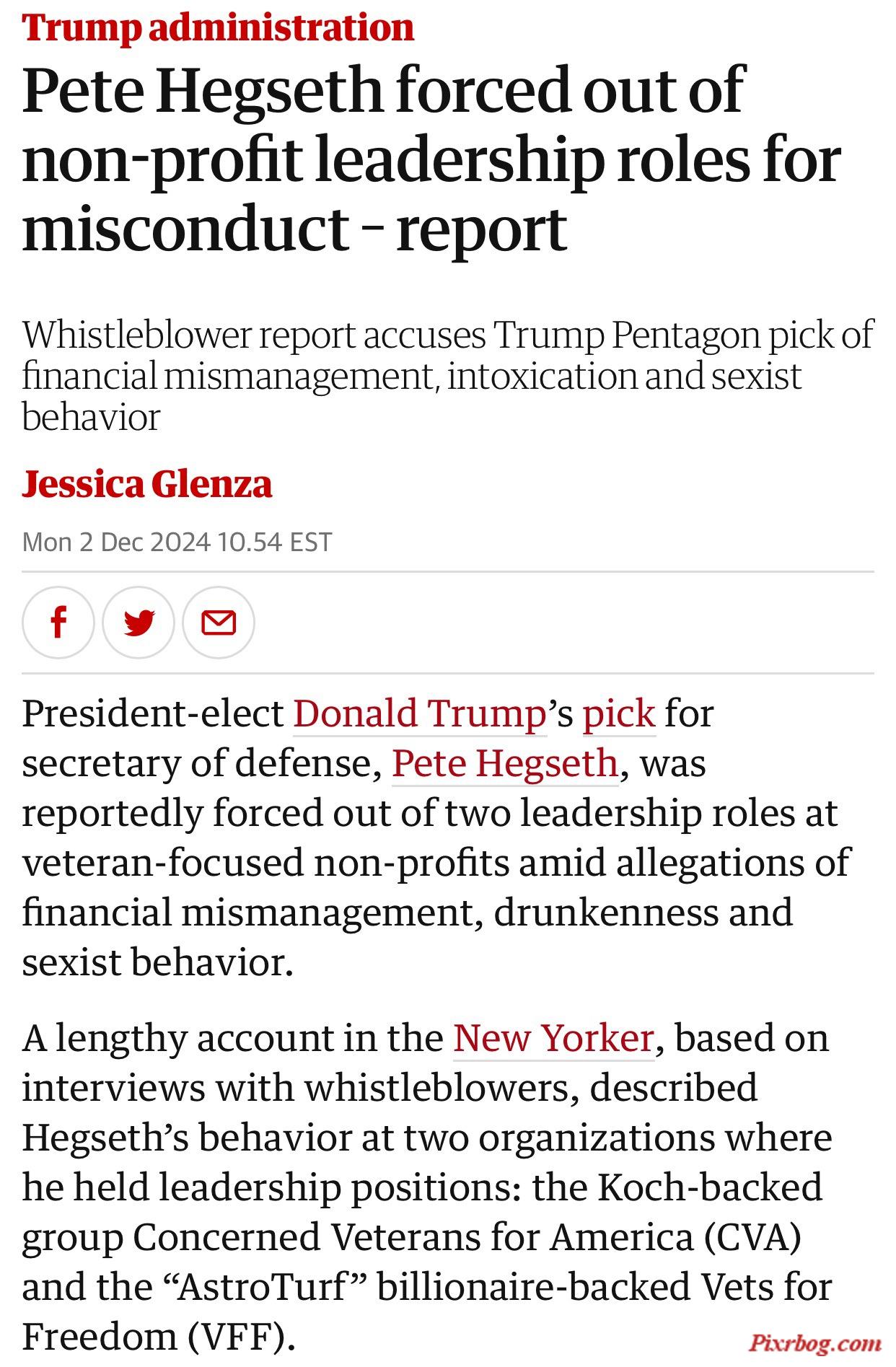Share the article via email icon
Viewport: 896px width, 1367px height.
click(x=219, y=623)
